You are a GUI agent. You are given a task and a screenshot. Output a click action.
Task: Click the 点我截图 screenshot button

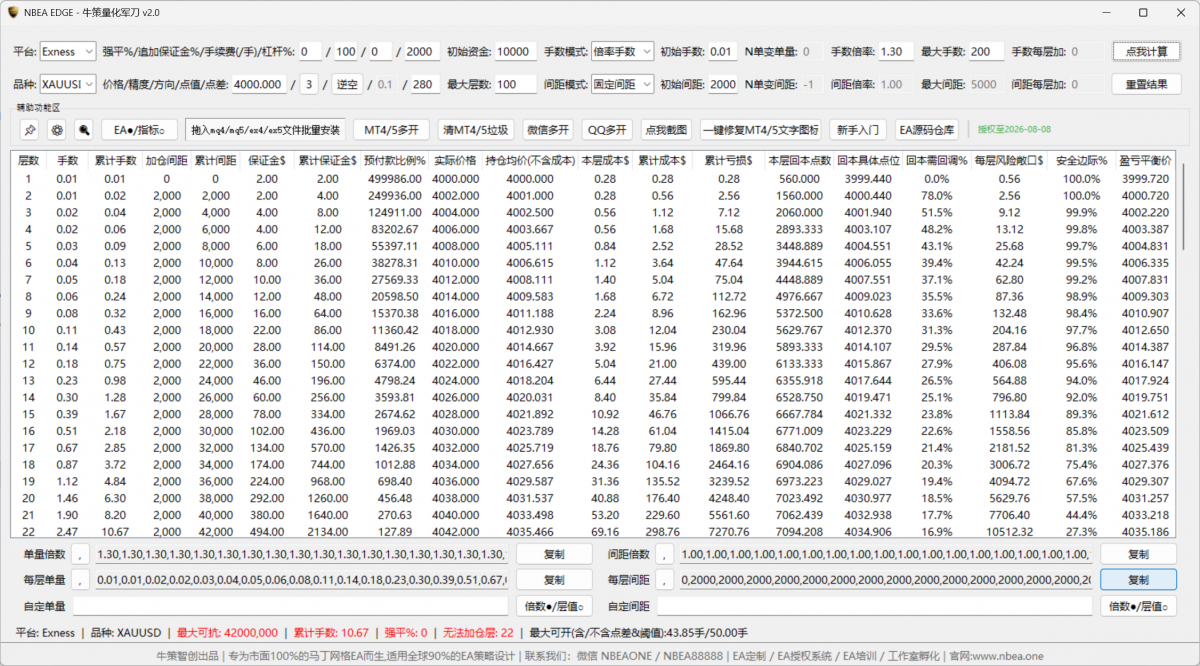point(665,130)
